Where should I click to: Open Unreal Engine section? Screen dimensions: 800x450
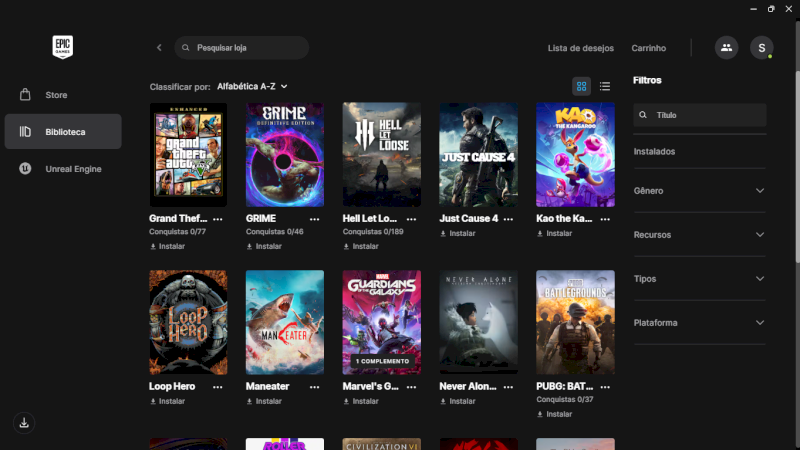(63, 169)
